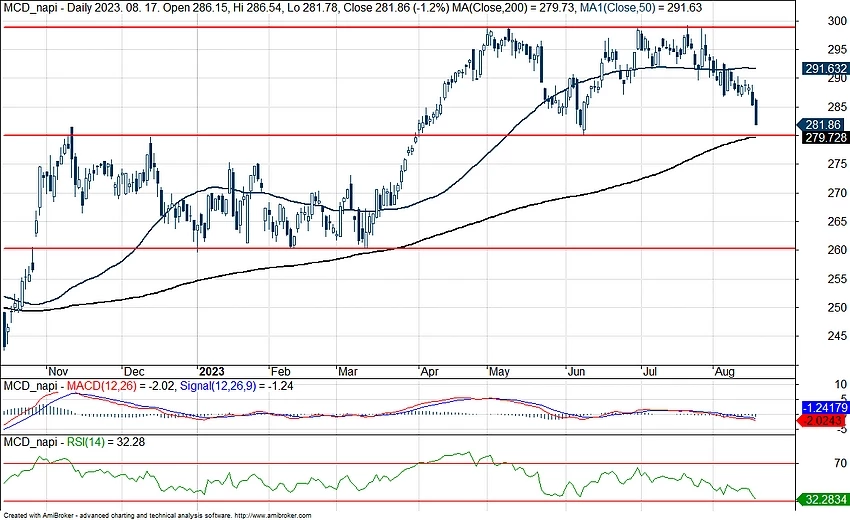Click the 265 price axis value
The height and width of the screenshot is (520, 850).
point(837,222)
